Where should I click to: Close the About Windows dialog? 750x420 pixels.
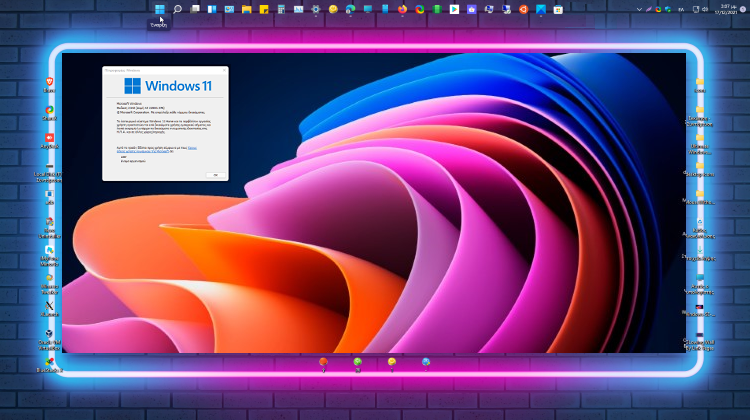click(224, 70)
